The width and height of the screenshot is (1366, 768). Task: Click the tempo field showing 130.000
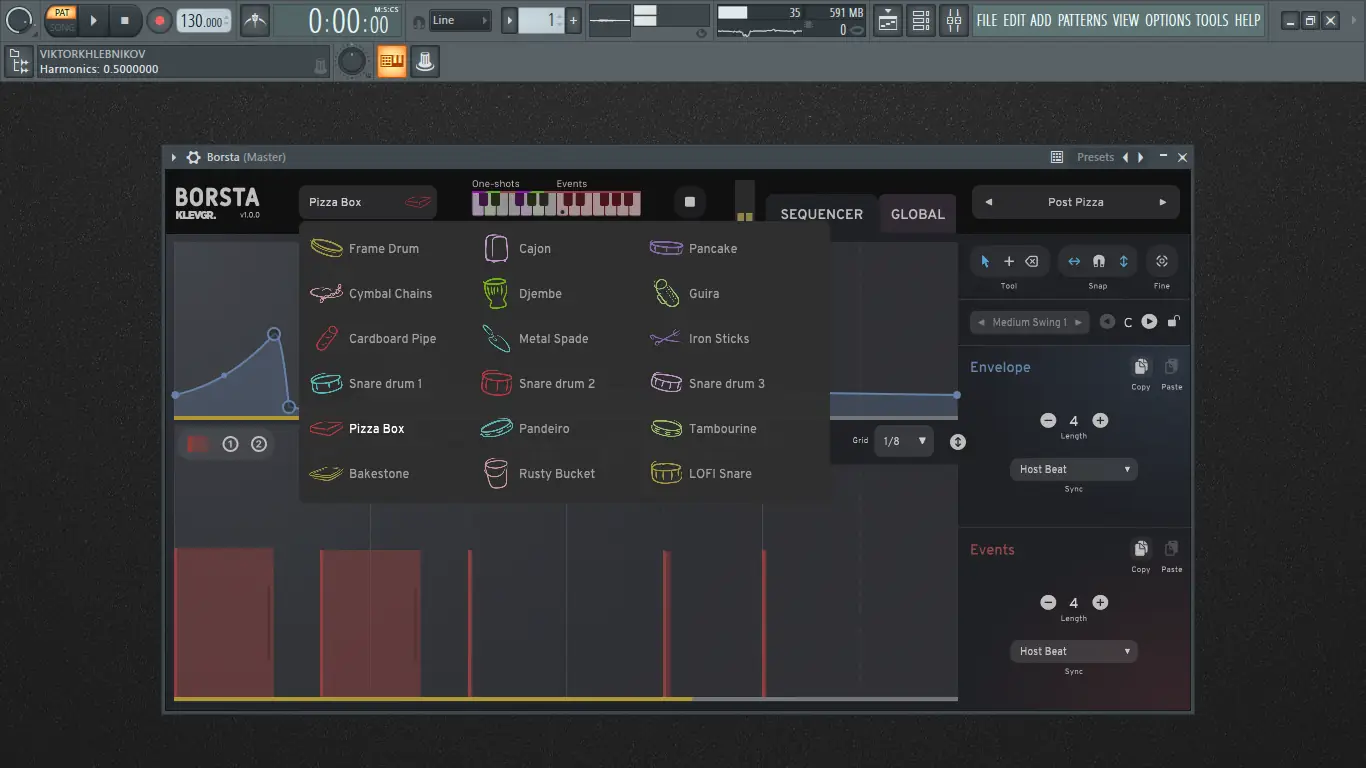(x=204, y=20)
